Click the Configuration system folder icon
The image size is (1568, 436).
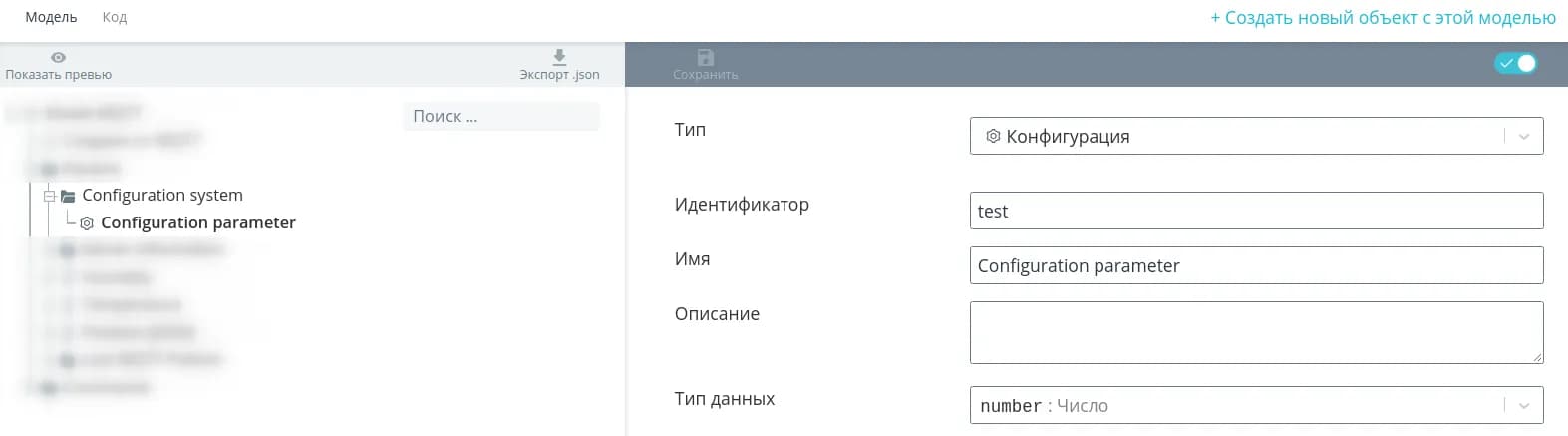coord(68,196)
